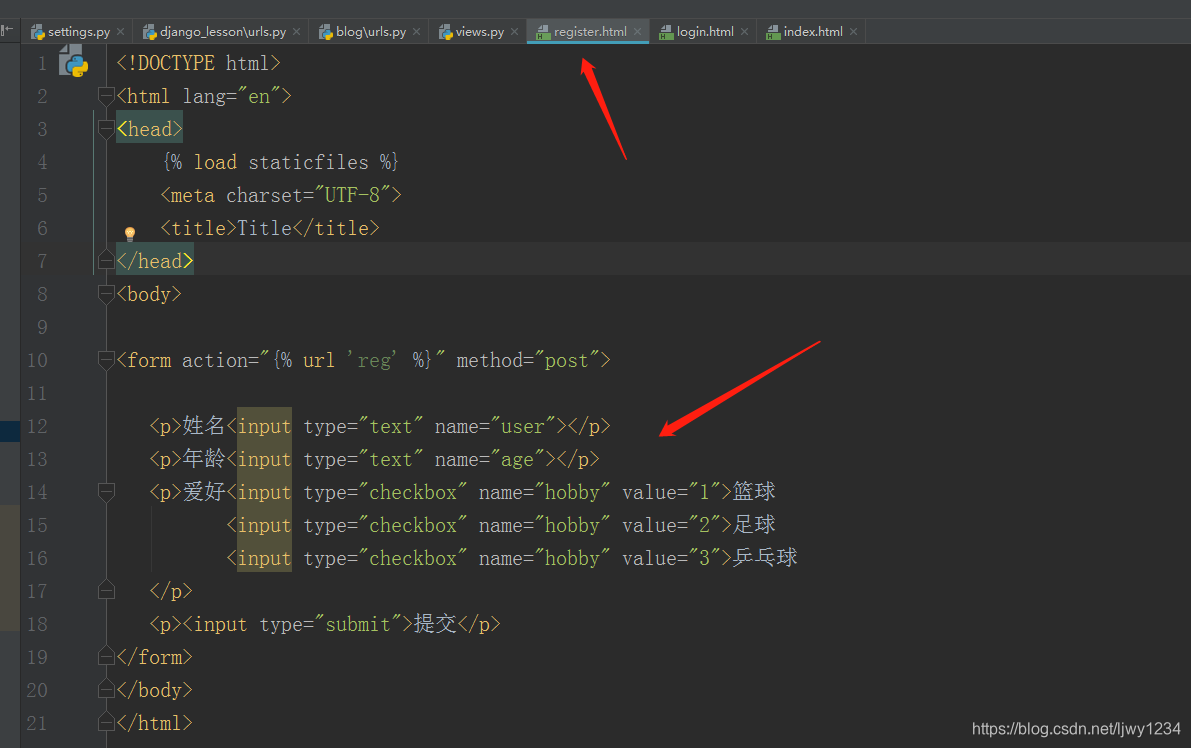Click line number 1 in the gutter
Viewport: 1191px width, 748px height.
tap(43, 63)
